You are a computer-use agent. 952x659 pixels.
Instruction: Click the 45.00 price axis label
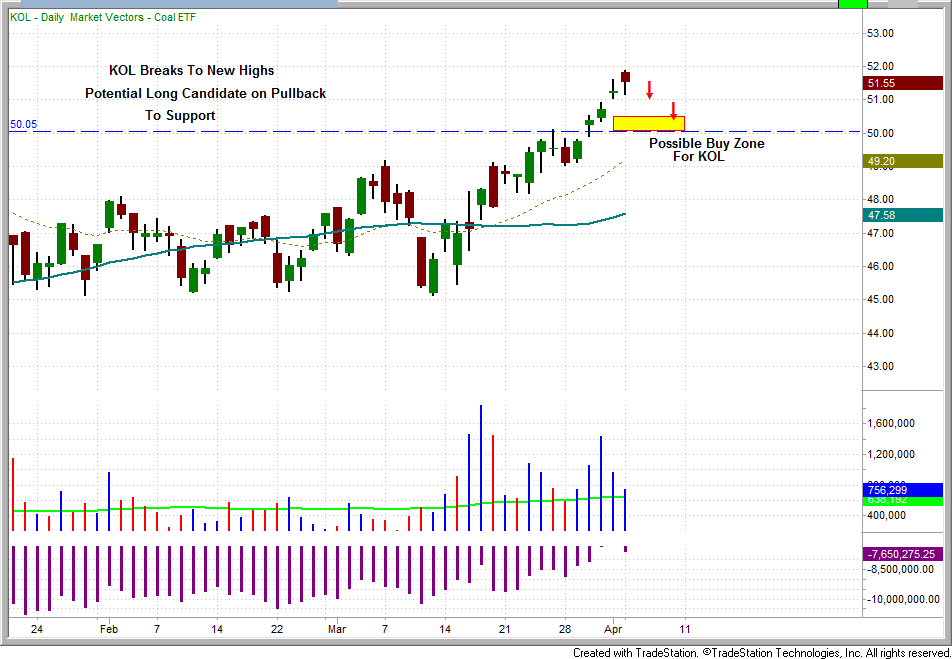pos(880,299)
